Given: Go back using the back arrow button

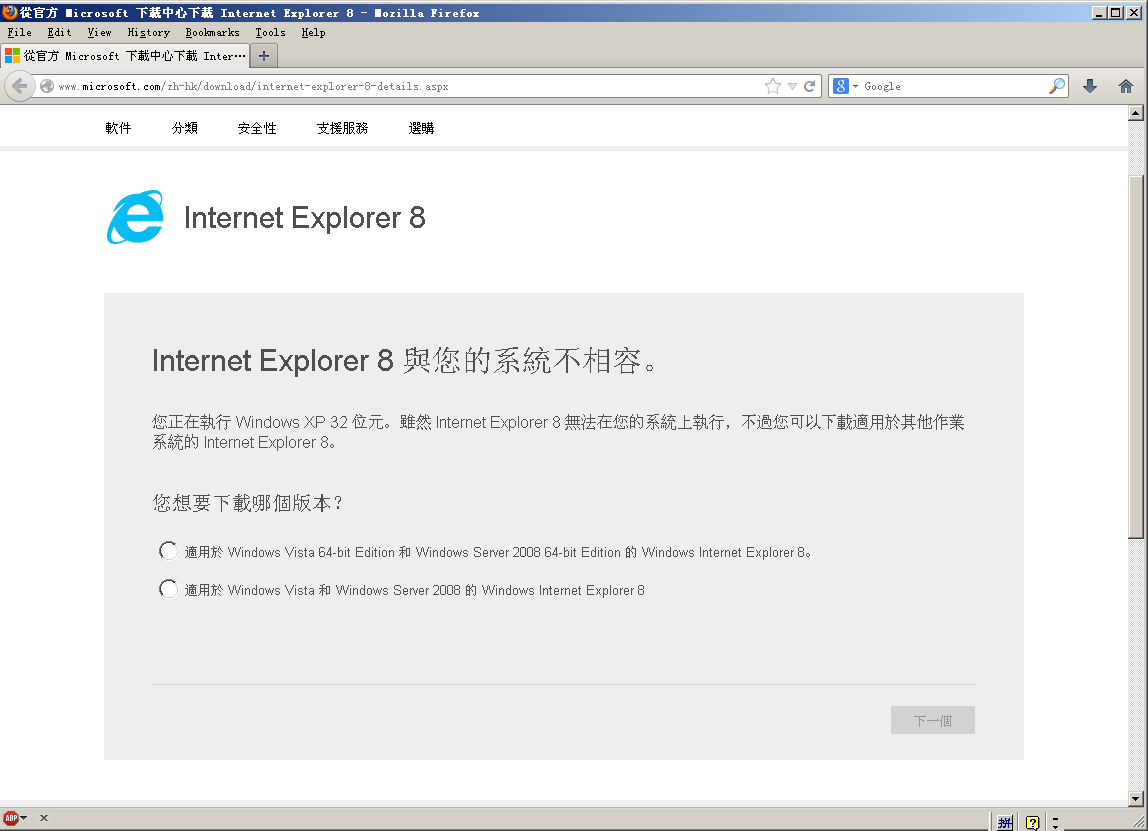Looking at the screenshot, I should point(20,86).
